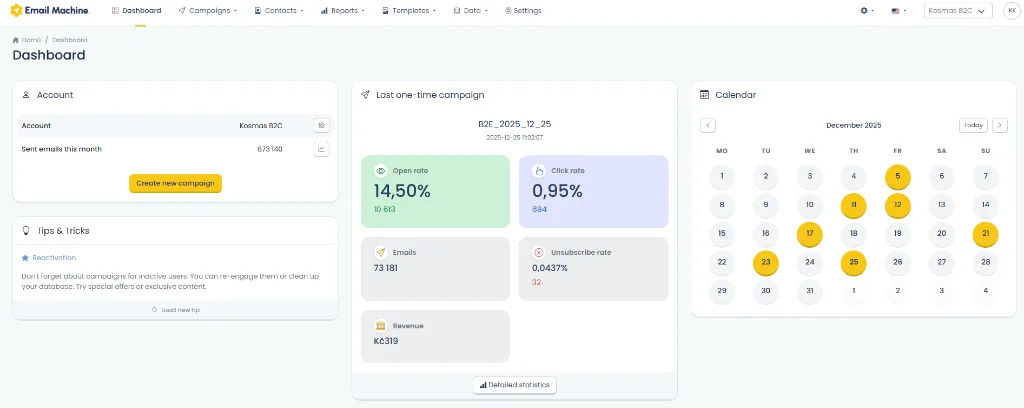
Task: Expand the Campaigns menu
Action: [x=208, y=10]
